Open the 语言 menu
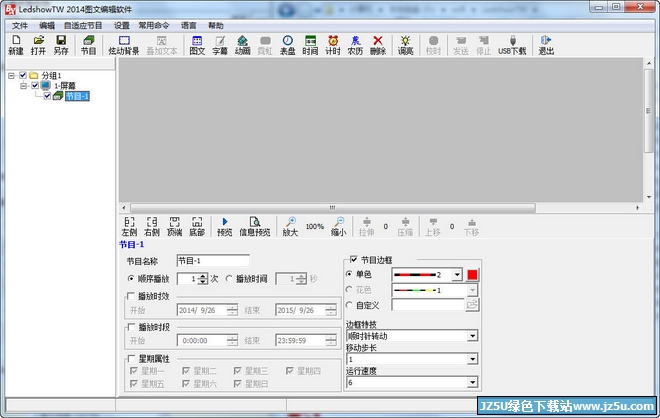660x418 pixels. click(x=189, y=26)
